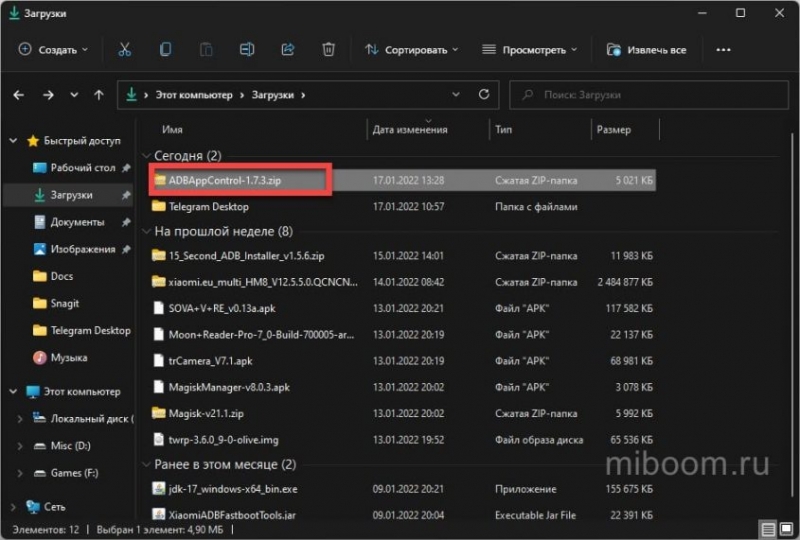Click the Copy icon in toolbar
The image size is (800, 540).
point(165,50)
